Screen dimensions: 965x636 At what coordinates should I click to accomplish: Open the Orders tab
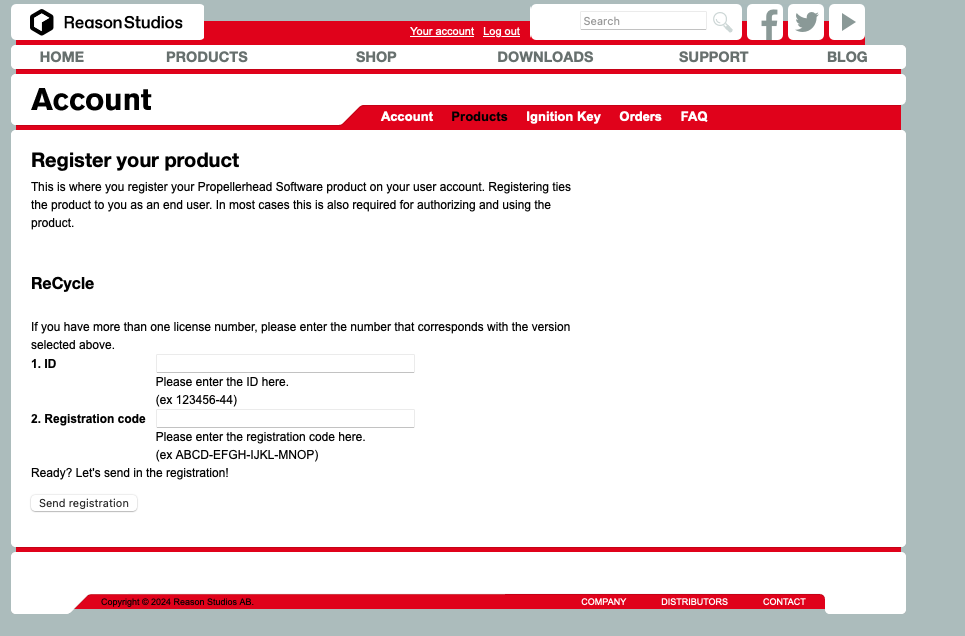pyautogui.click(x=640, y=117)
